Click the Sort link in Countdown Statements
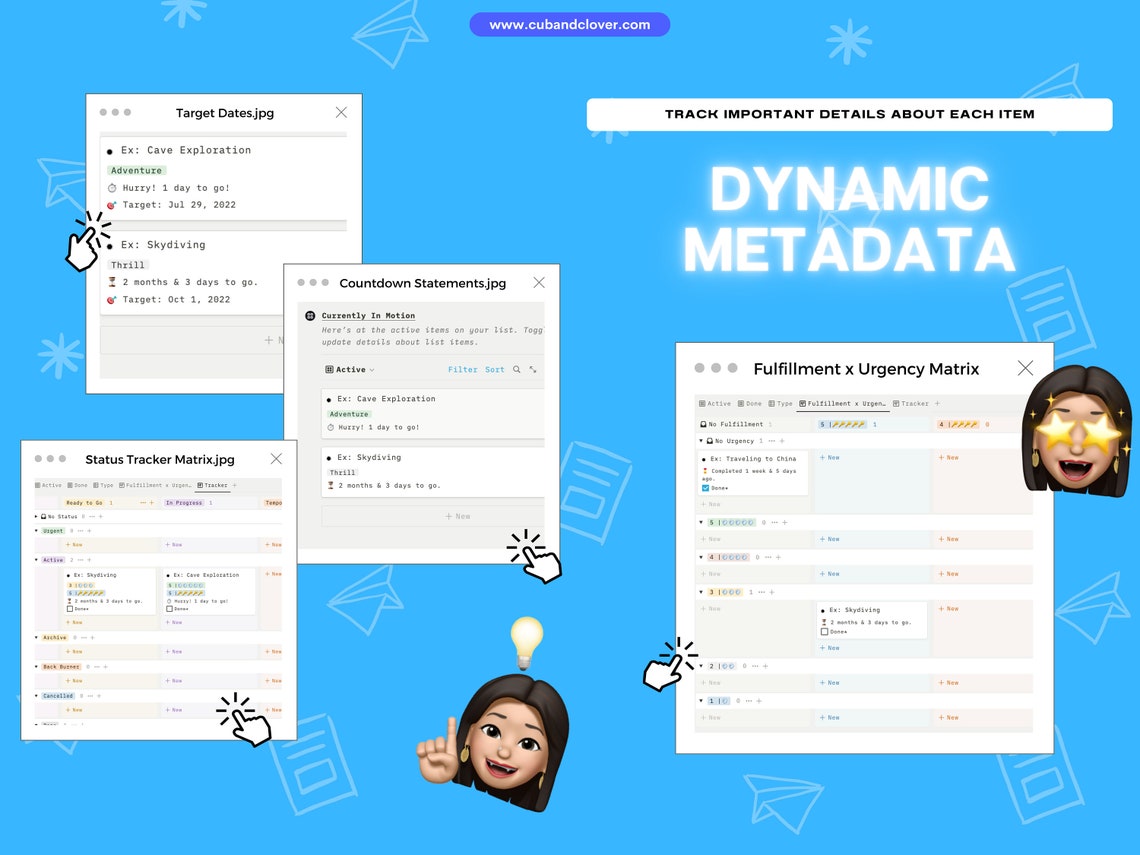Image resolution: width=1140 pixels, height=855 pixels. click(494, 369)
